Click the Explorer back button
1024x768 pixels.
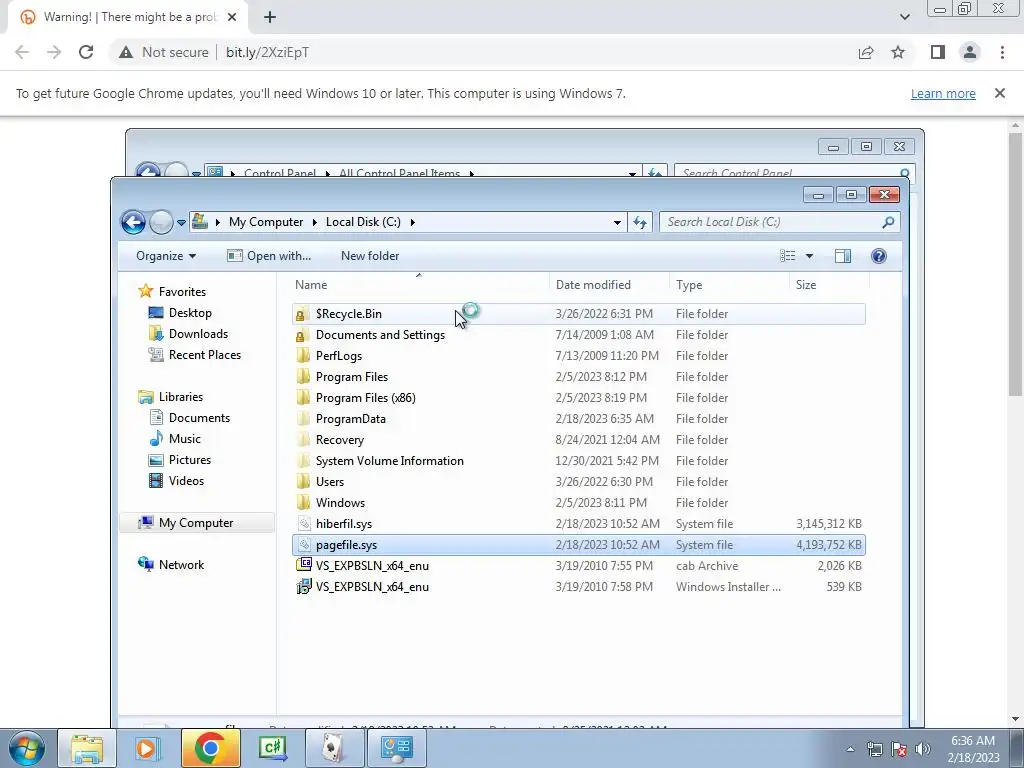pyautogui.click(x=133, y=223)
